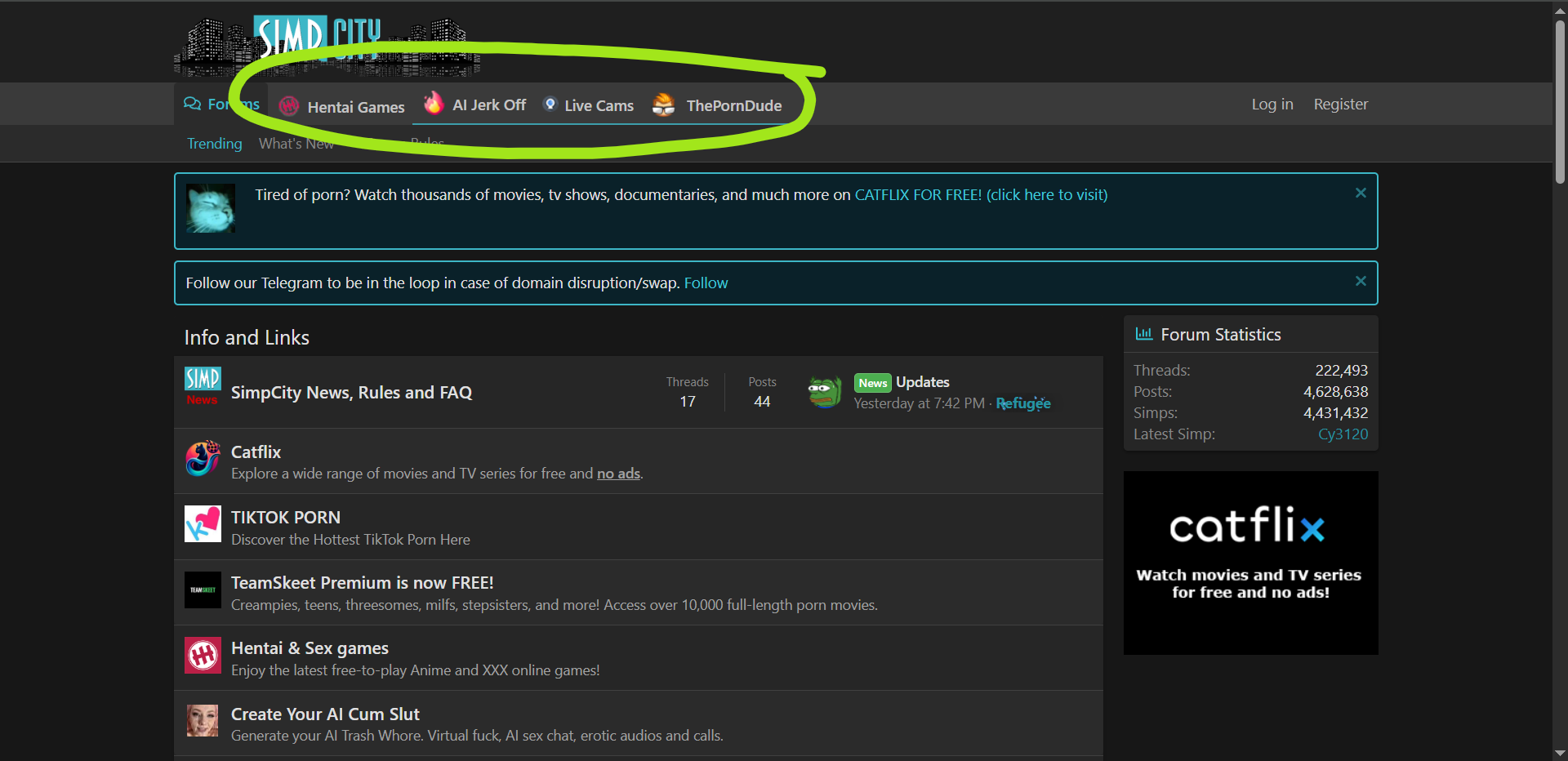Click the cat avatar in Catflix banner

click(x=211, y=208)
